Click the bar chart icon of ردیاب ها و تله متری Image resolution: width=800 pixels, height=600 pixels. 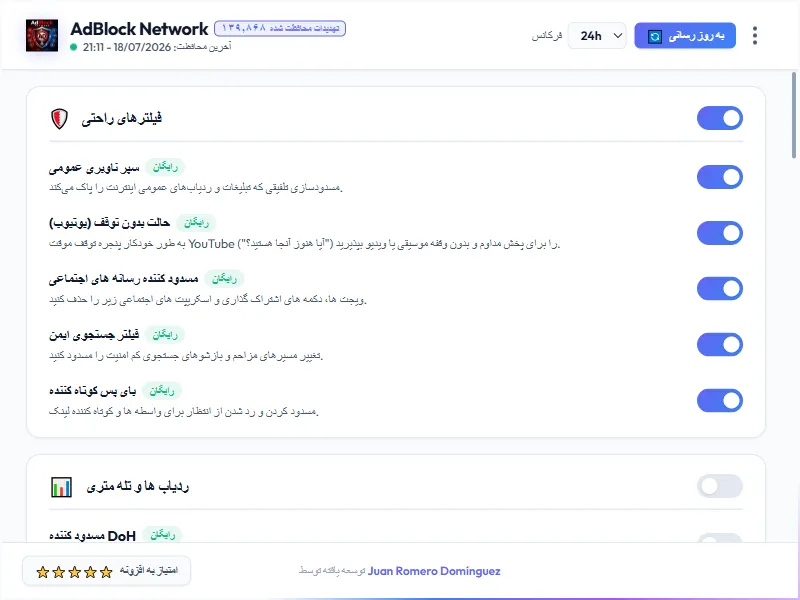(61, 487)
